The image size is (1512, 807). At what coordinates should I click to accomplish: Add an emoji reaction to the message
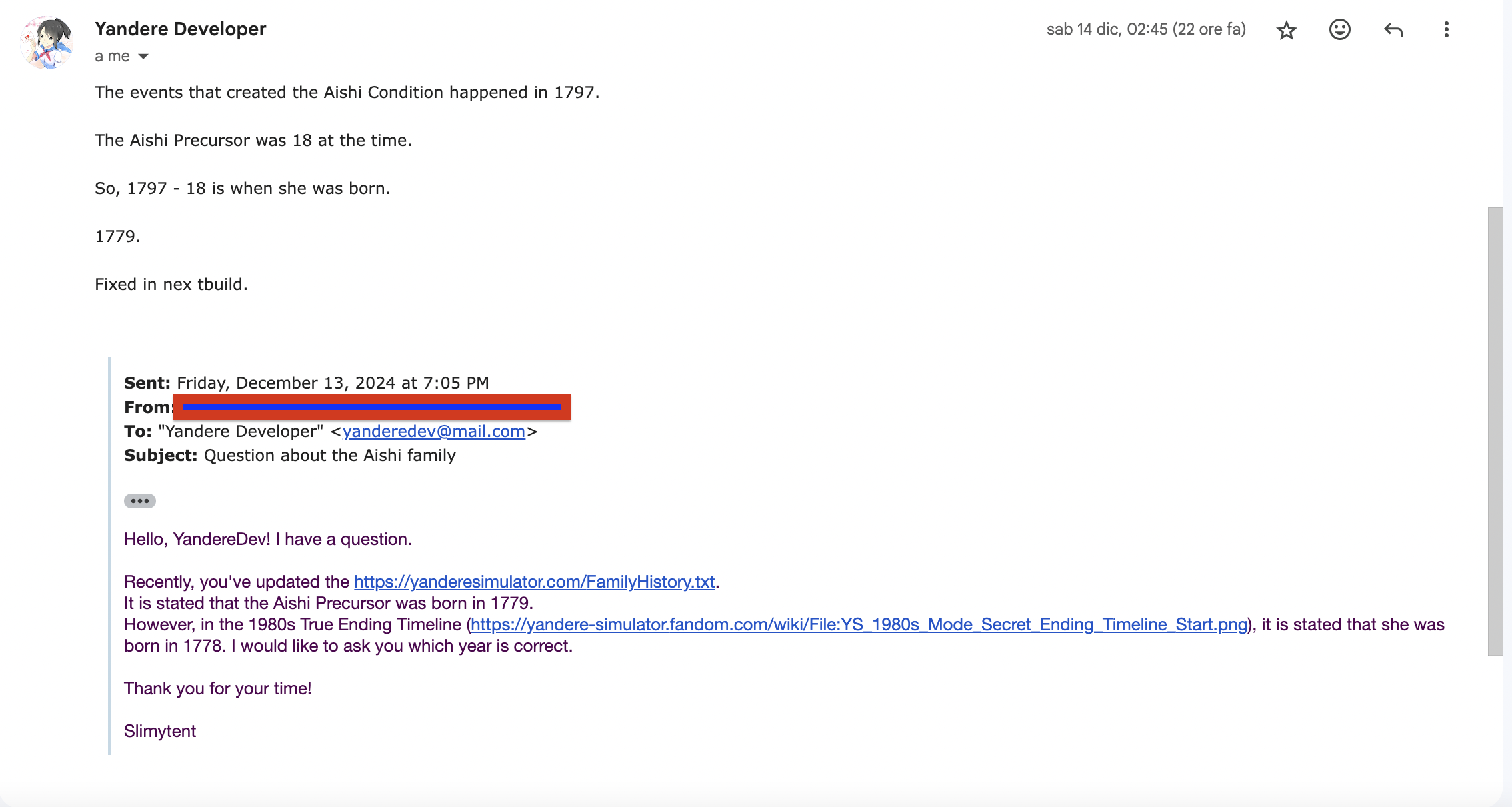pos(1339,29)
